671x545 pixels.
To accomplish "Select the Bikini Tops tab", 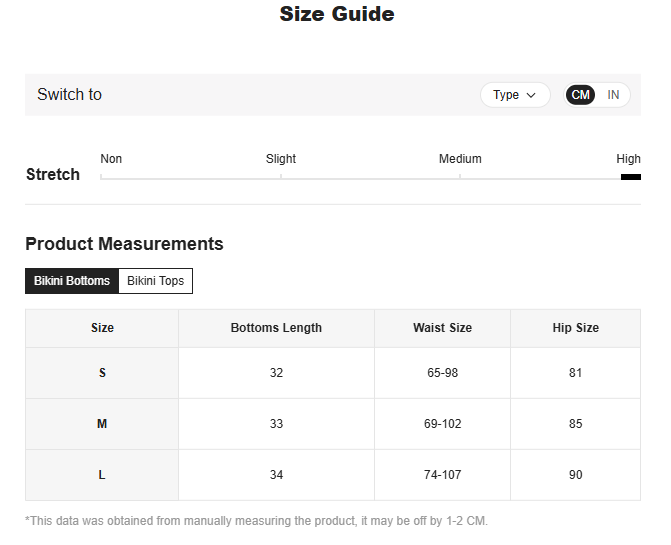I will click(156, 281).
